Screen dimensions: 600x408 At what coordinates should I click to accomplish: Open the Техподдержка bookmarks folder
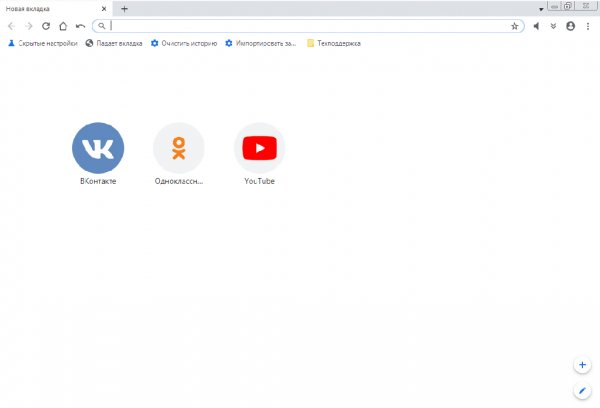point(334,43)
